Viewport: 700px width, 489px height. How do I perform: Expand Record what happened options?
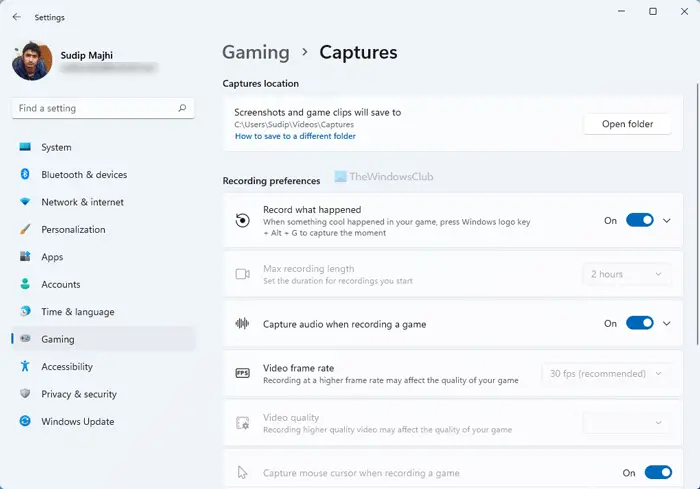pyautogui.click(x=667, y=221)
